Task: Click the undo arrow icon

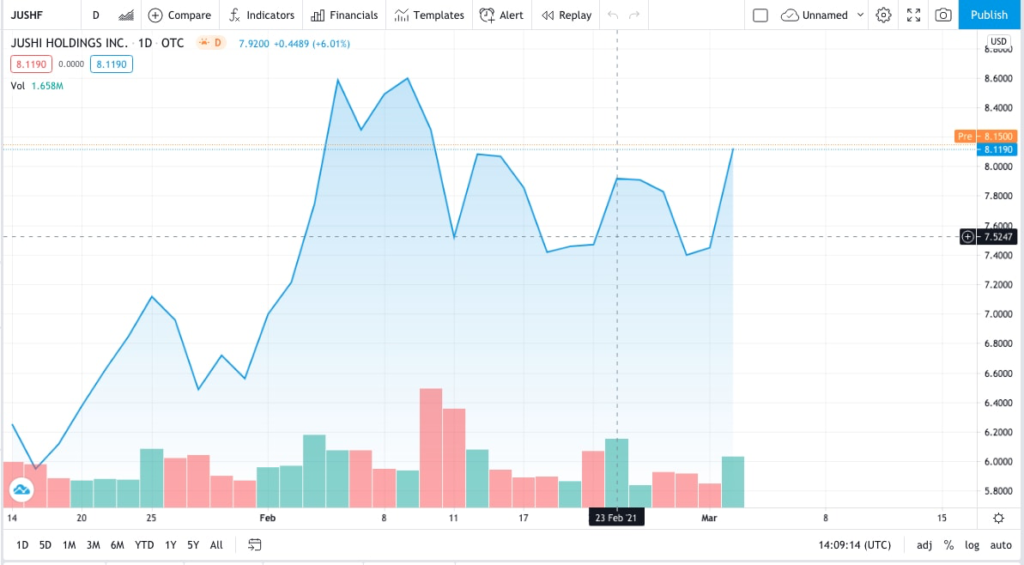Action: (613, 14)
